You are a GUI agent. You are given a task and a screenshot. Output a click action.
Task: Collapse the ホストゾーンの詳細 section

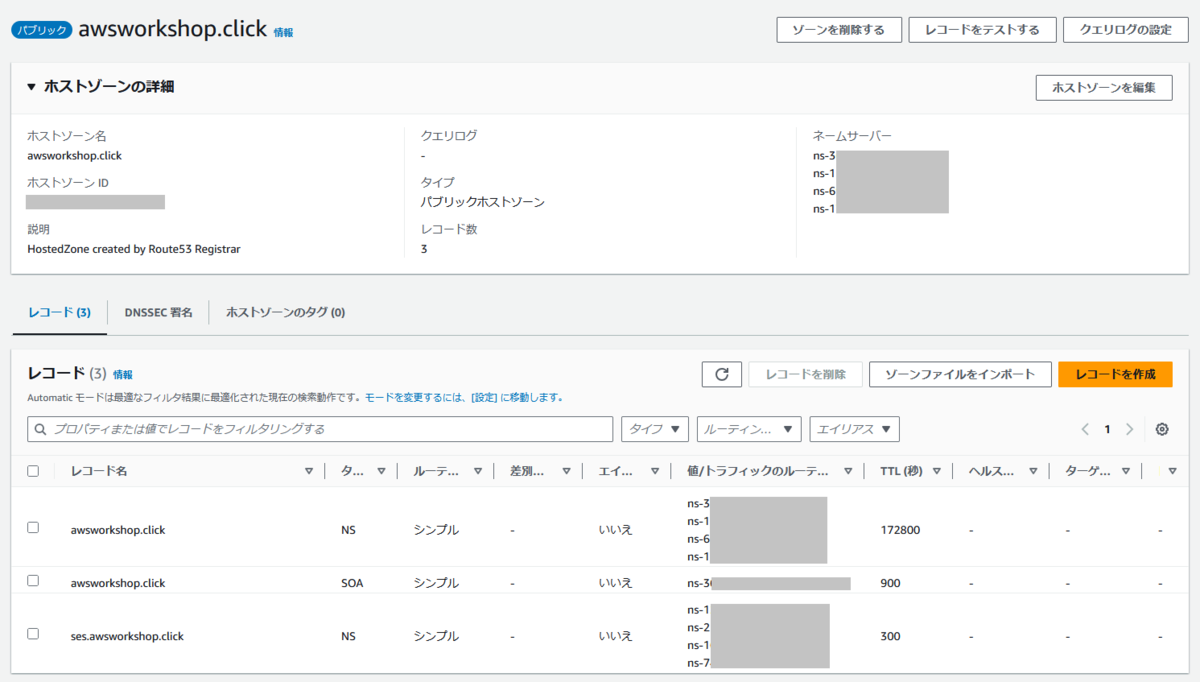(32, 87)
